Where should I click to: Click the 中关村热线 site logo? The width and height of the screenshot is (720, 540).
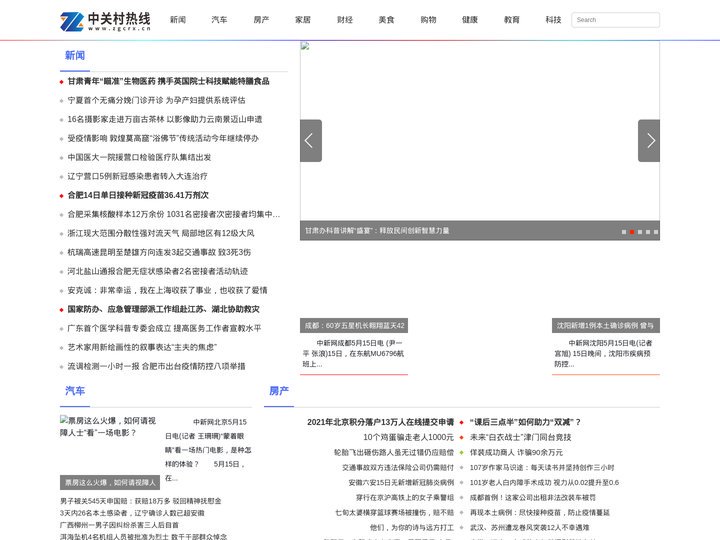click(x=105, y=21)
